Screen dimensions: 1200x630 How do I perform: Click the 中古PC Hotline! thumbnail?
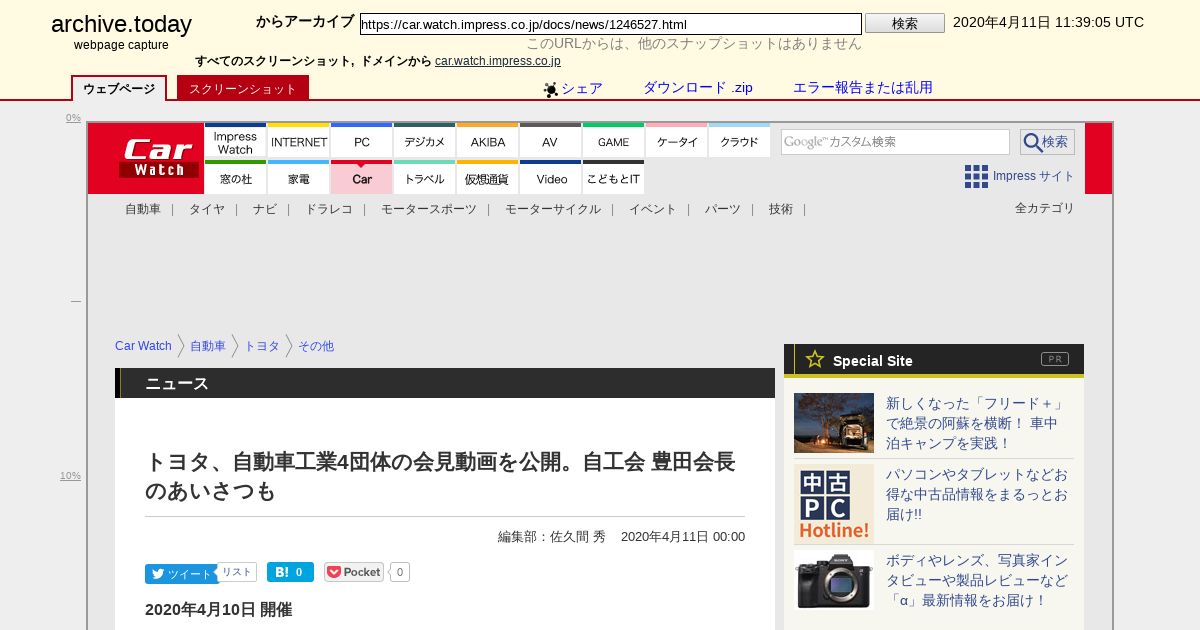coord(834,504)
